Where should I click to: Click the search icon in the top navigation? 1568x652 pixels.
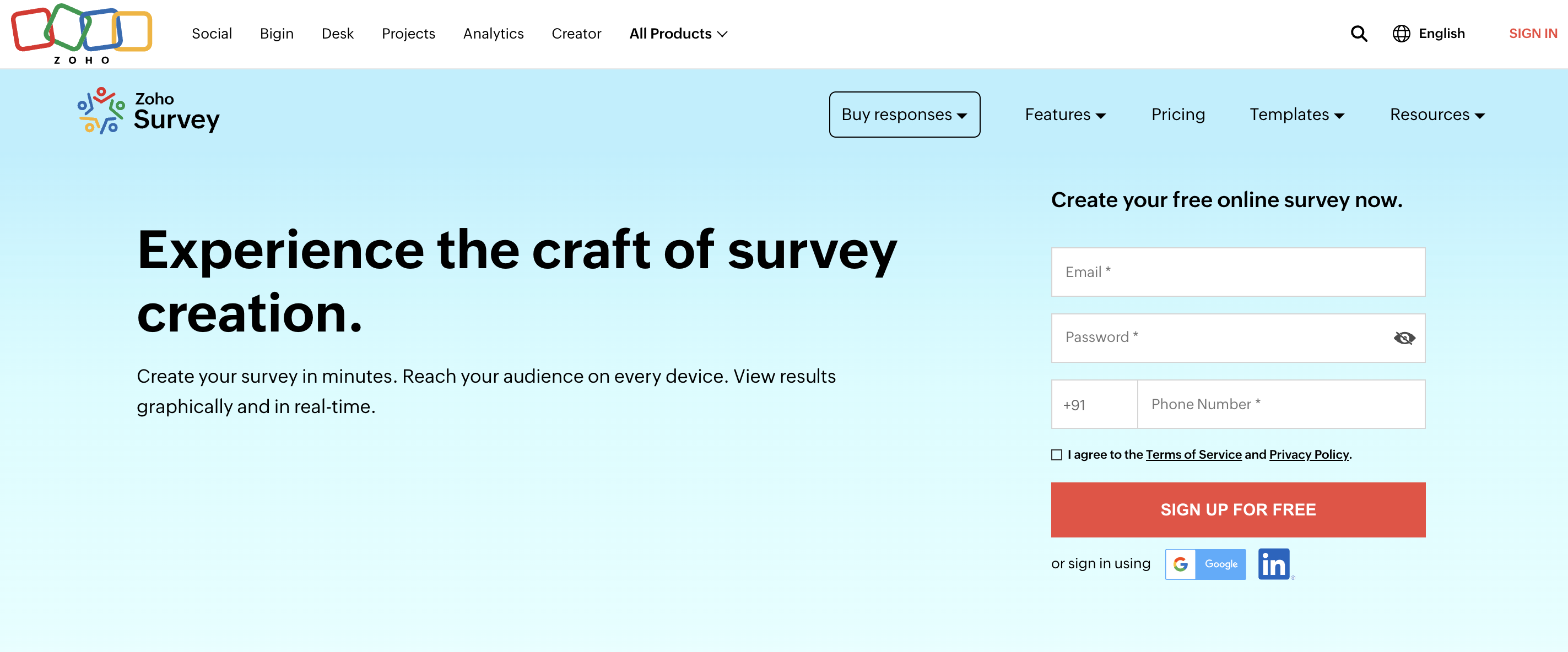pyautogui.click(x=1358, y=33)
